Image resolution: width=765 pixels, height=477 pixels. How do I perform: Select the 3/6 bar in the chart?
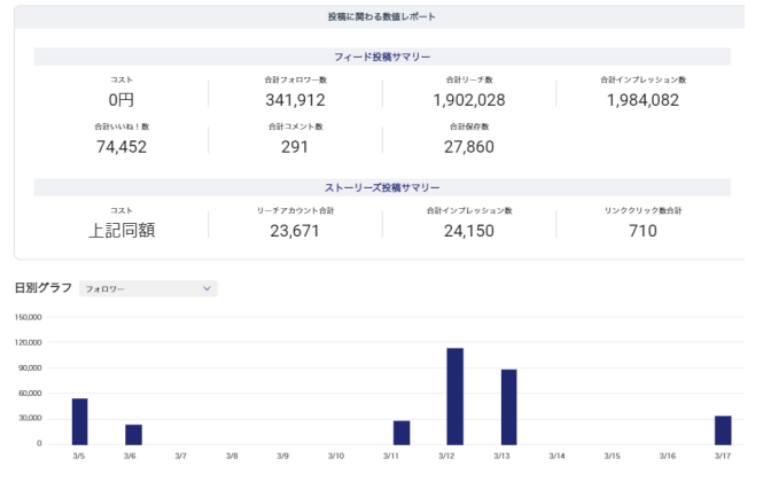point(133,434)
